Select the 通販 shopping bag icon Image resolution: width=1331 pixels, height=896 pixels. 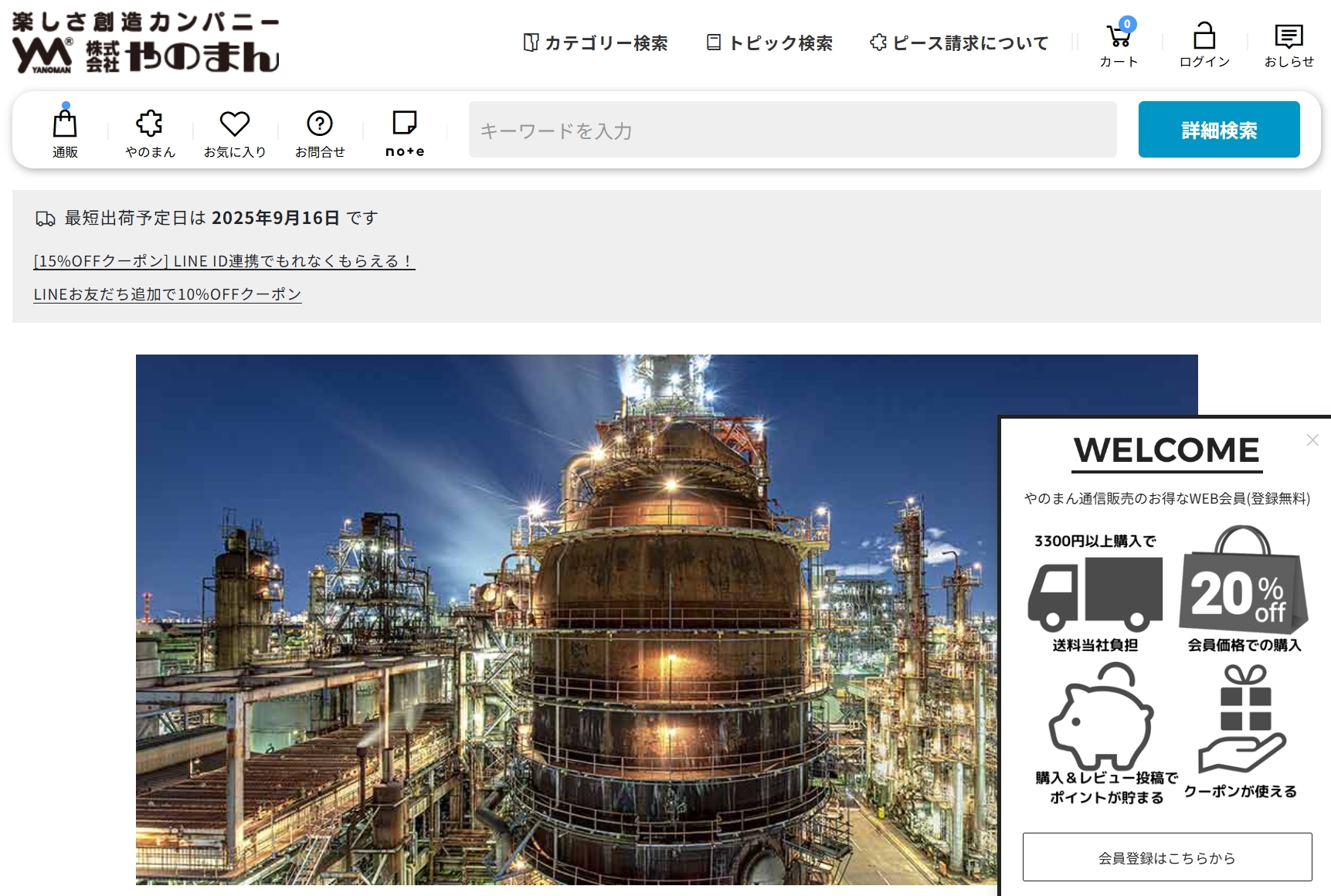click(65, 124)
